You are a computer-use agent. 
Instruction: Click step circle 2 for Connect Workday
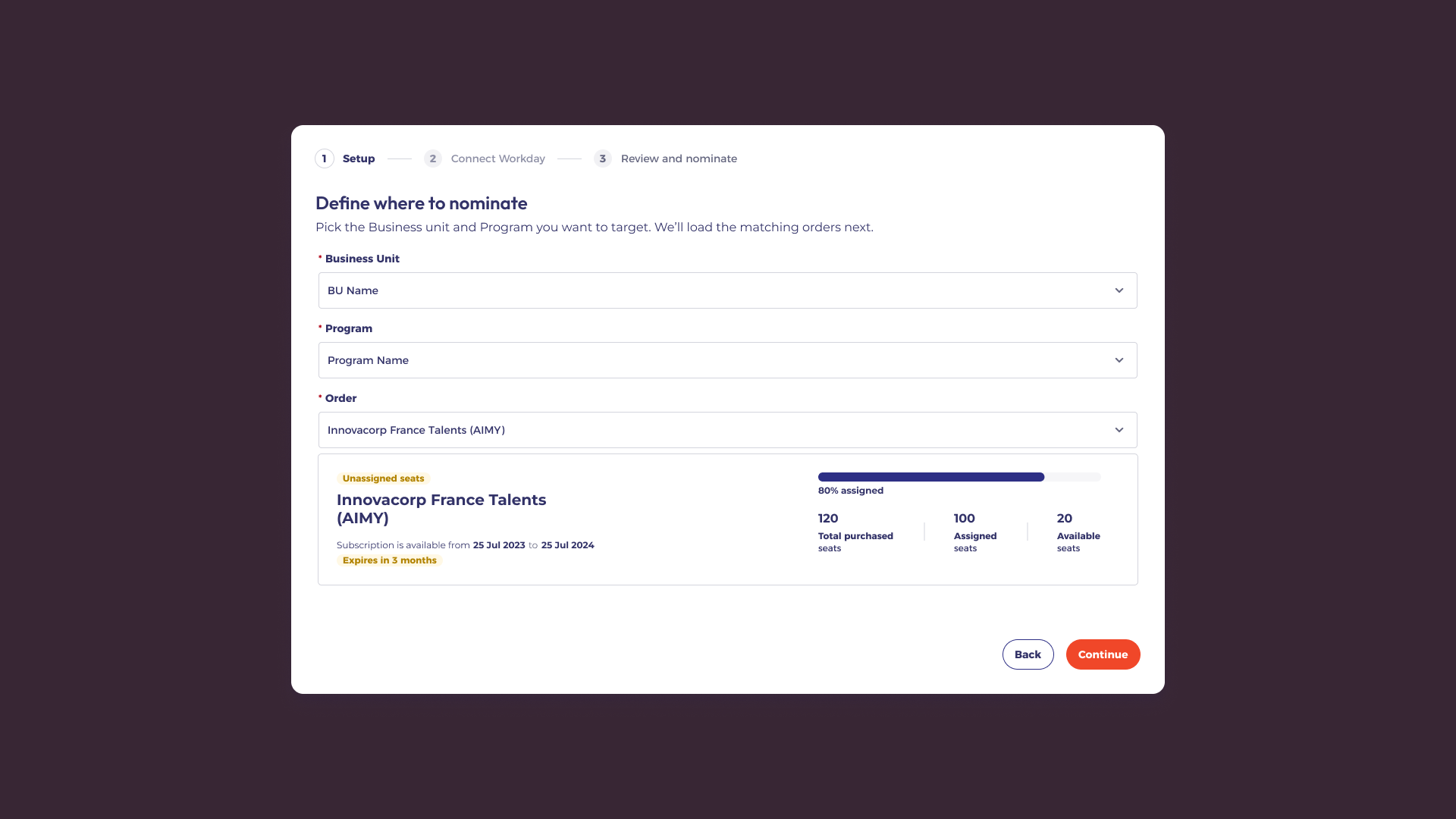pos(432,158)
